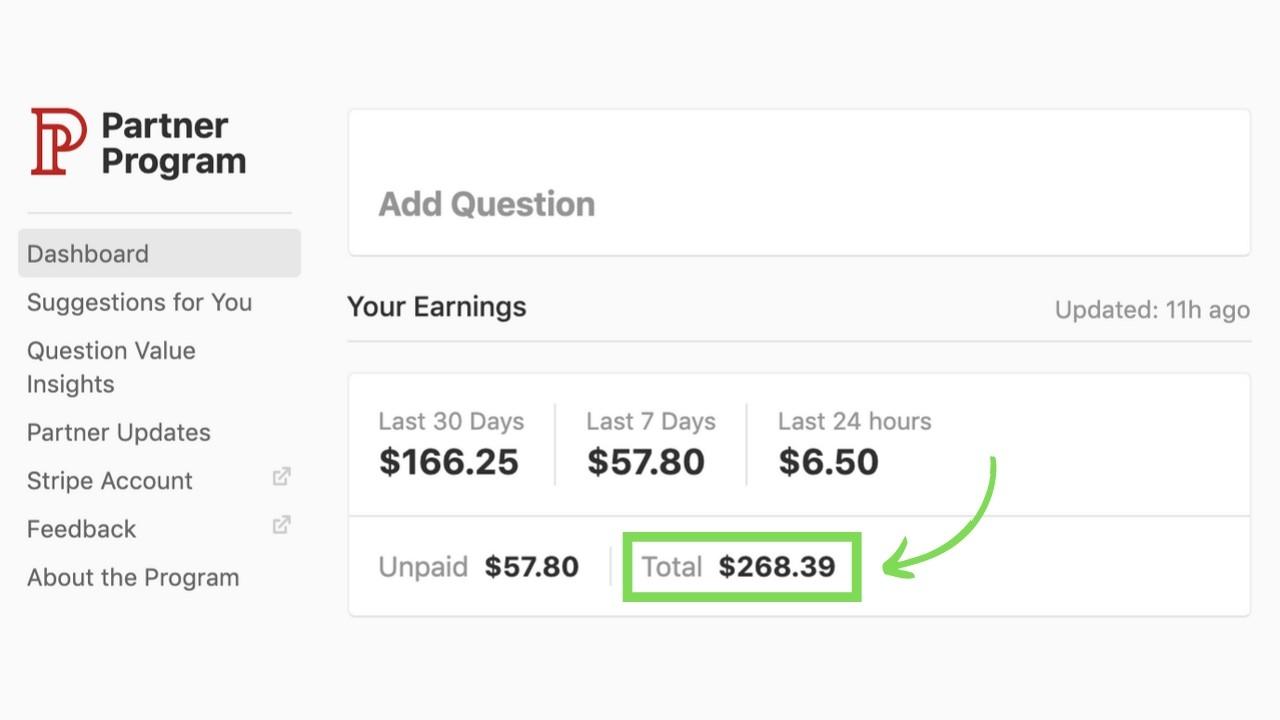
Task: Open the Stripe Account link
Action: 110,480
